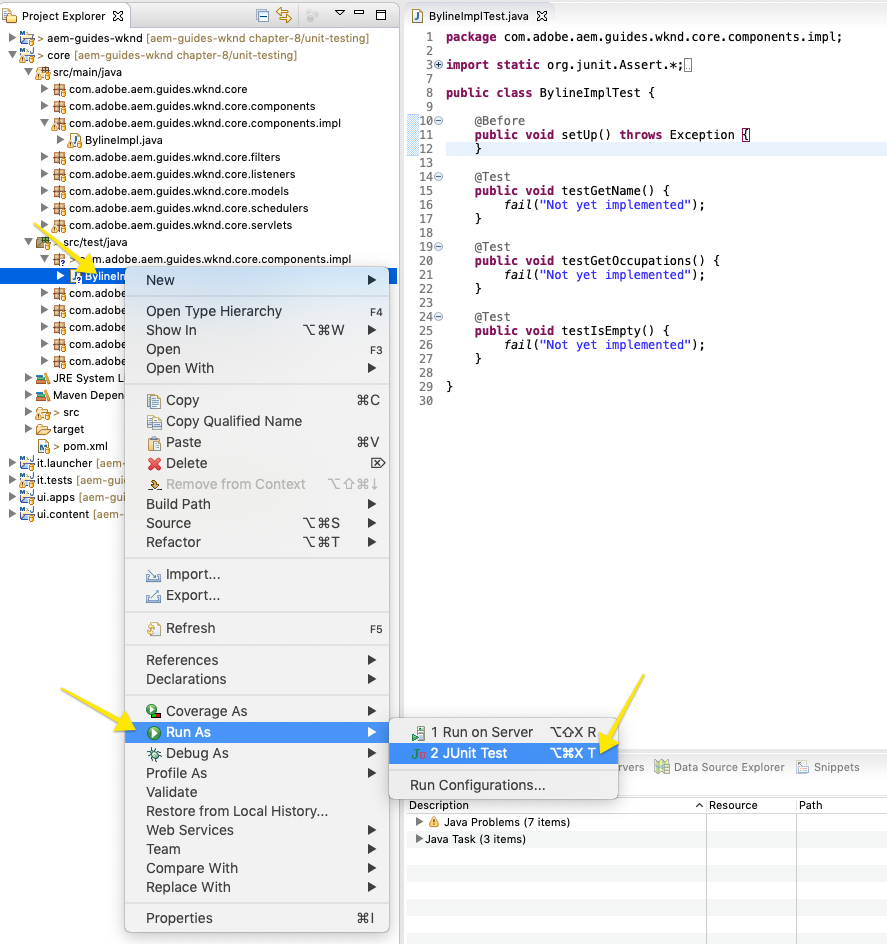Open the New submenu
The height and width of the screenshot is (944, 887).
pos(257,280)
